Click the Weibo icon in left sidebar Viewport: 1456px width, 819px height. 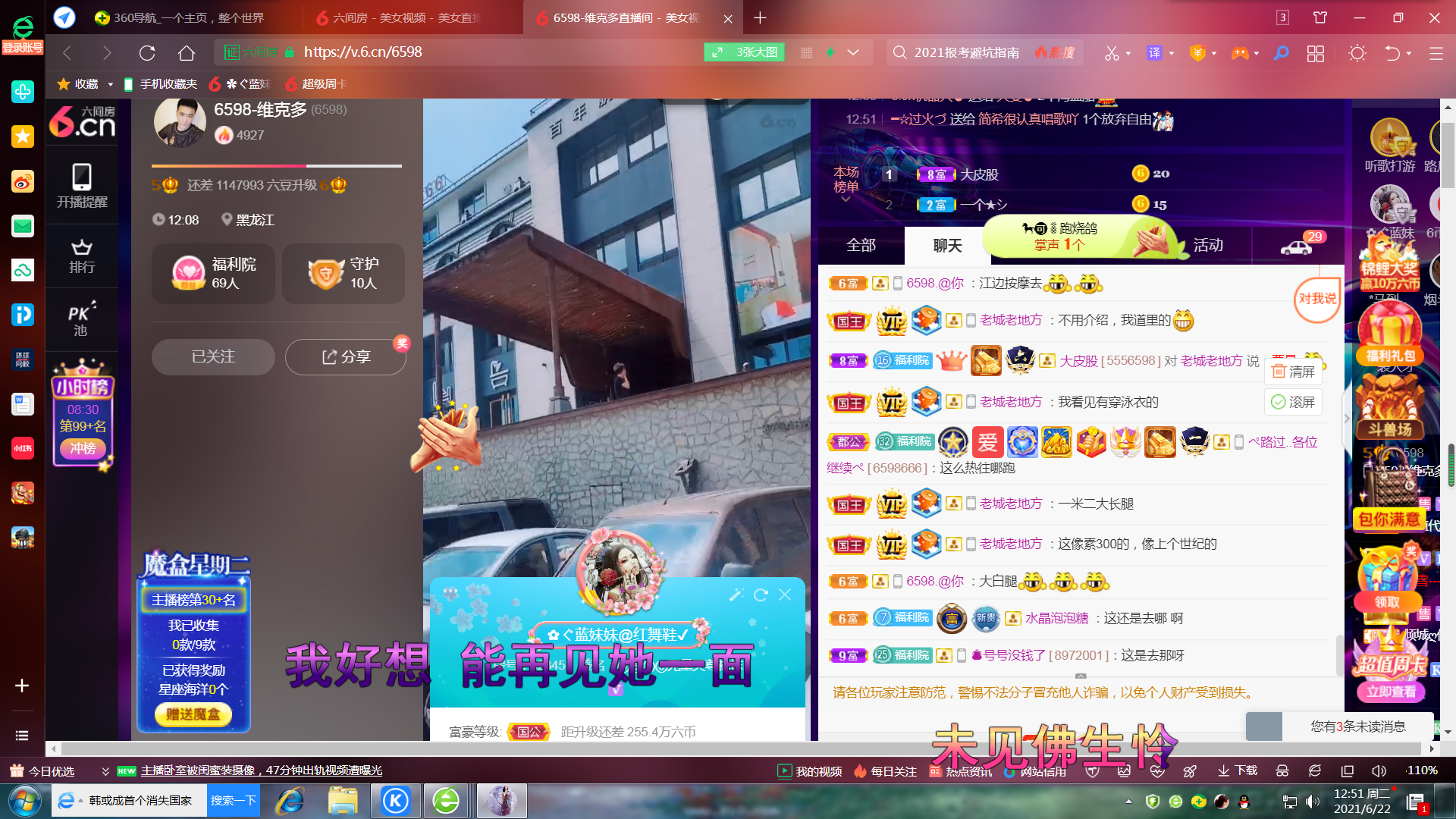click(x=23, y=181)
